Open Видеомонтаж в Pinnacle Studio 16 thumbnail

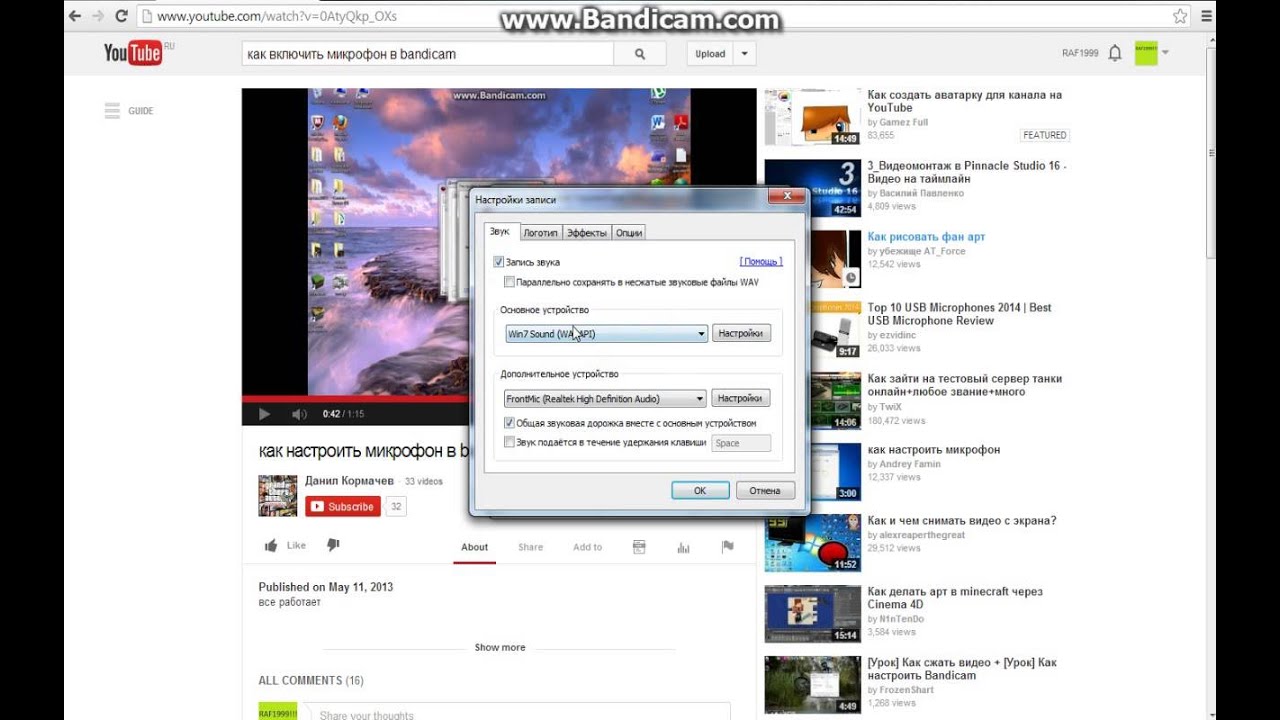click(812, 188)
